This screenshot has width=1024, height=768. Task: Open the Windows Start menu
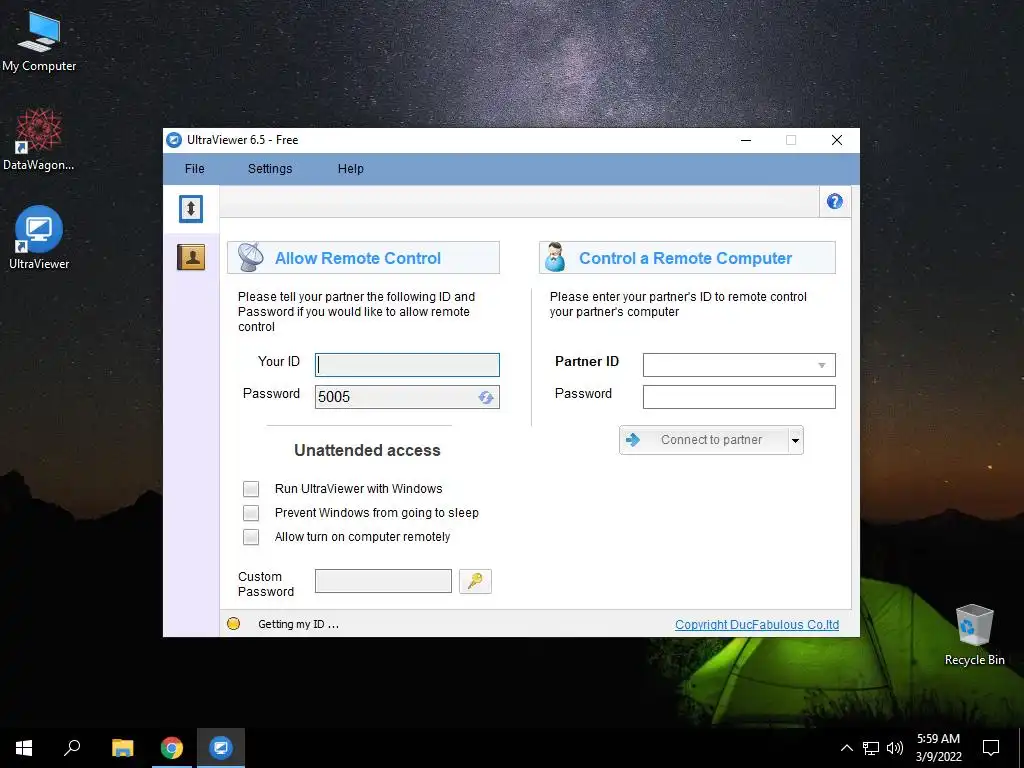coord(24,748)
